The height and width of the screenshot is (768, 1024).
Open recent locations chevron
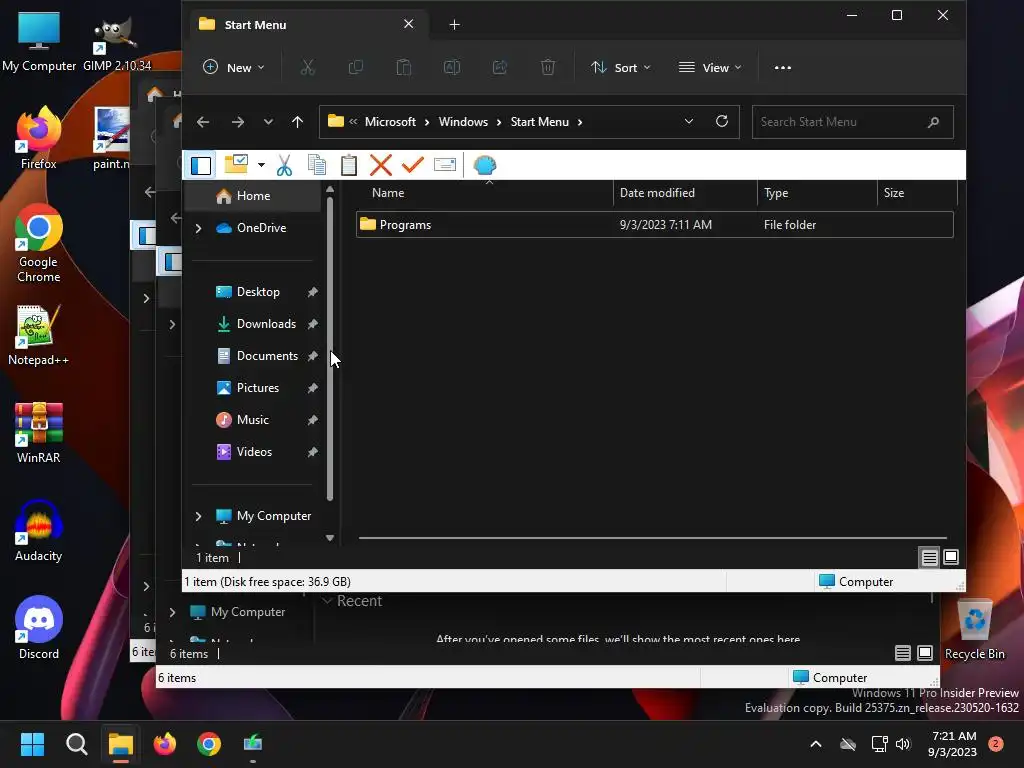(x=268, y=122)
